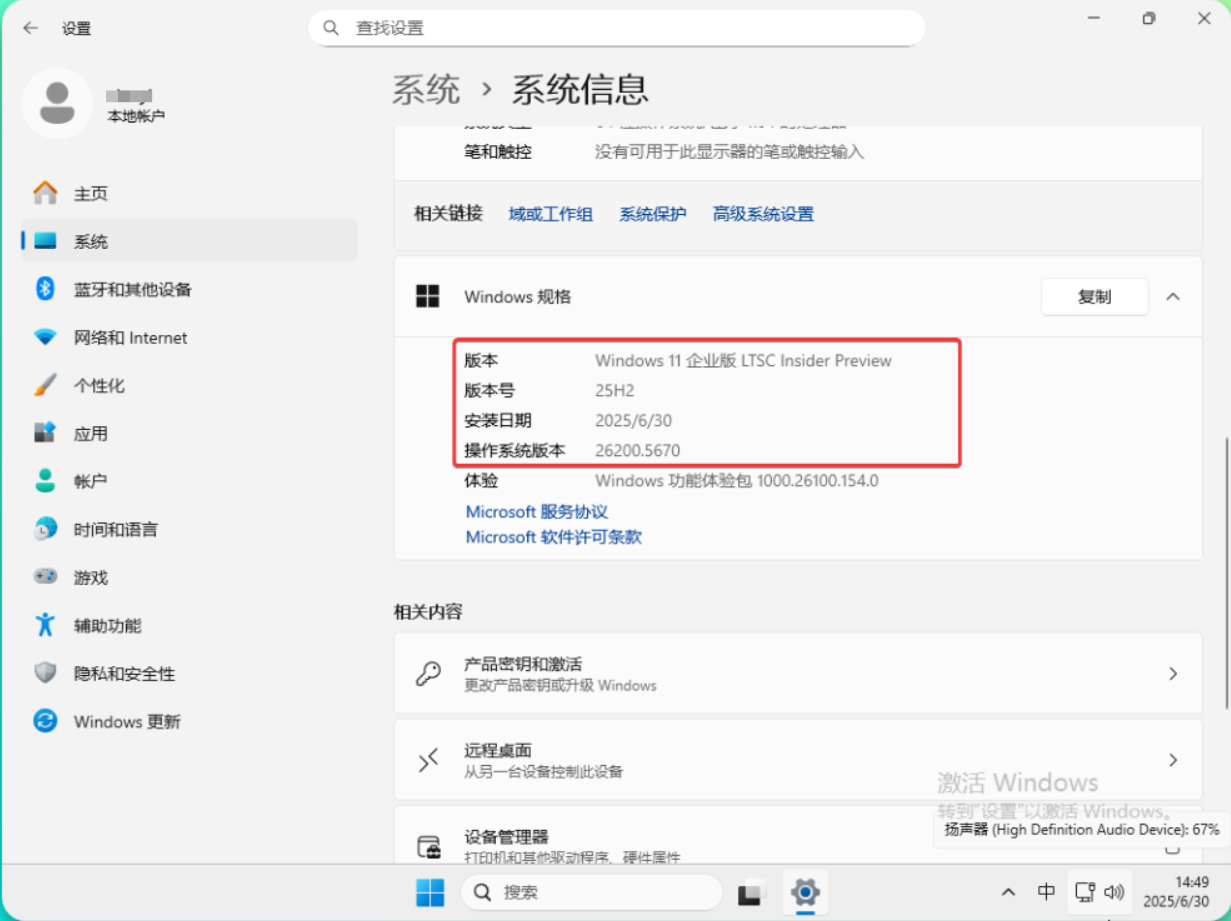Click the text Windows 11 企业版 LTSC Insider Preview
The image size is (1231, 921).
point(743,361)
